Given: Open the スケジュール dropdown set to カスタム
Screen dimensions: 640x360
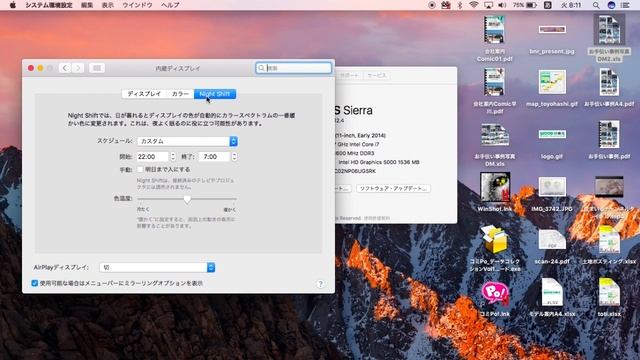Looking at the screenshot, I should click(x=187, y=141).
